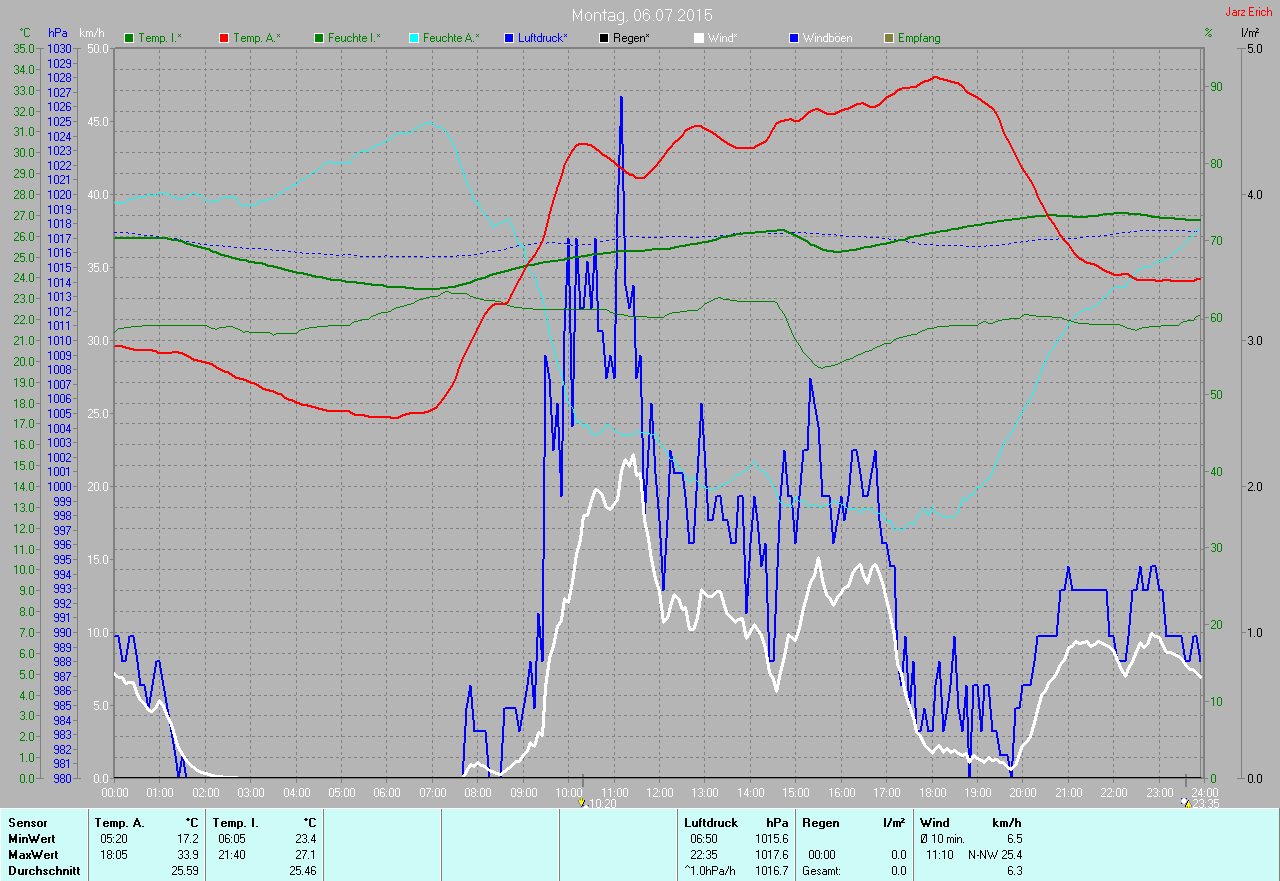1280x881 pixels.
Task: Click the red Temp. A. legend swatch
Action: coord(224,38)
